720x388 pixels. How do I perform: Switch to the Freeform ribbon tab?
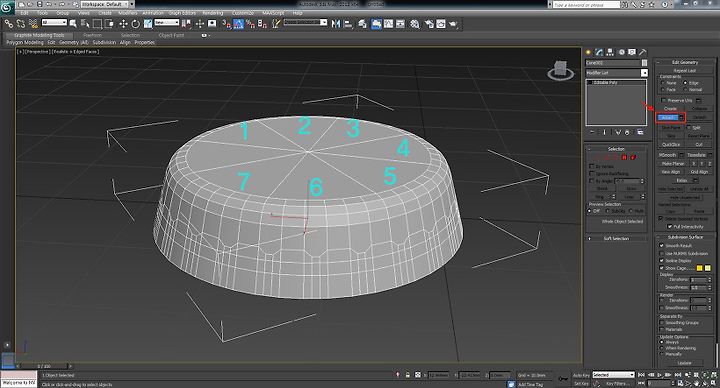click(92, 35)
